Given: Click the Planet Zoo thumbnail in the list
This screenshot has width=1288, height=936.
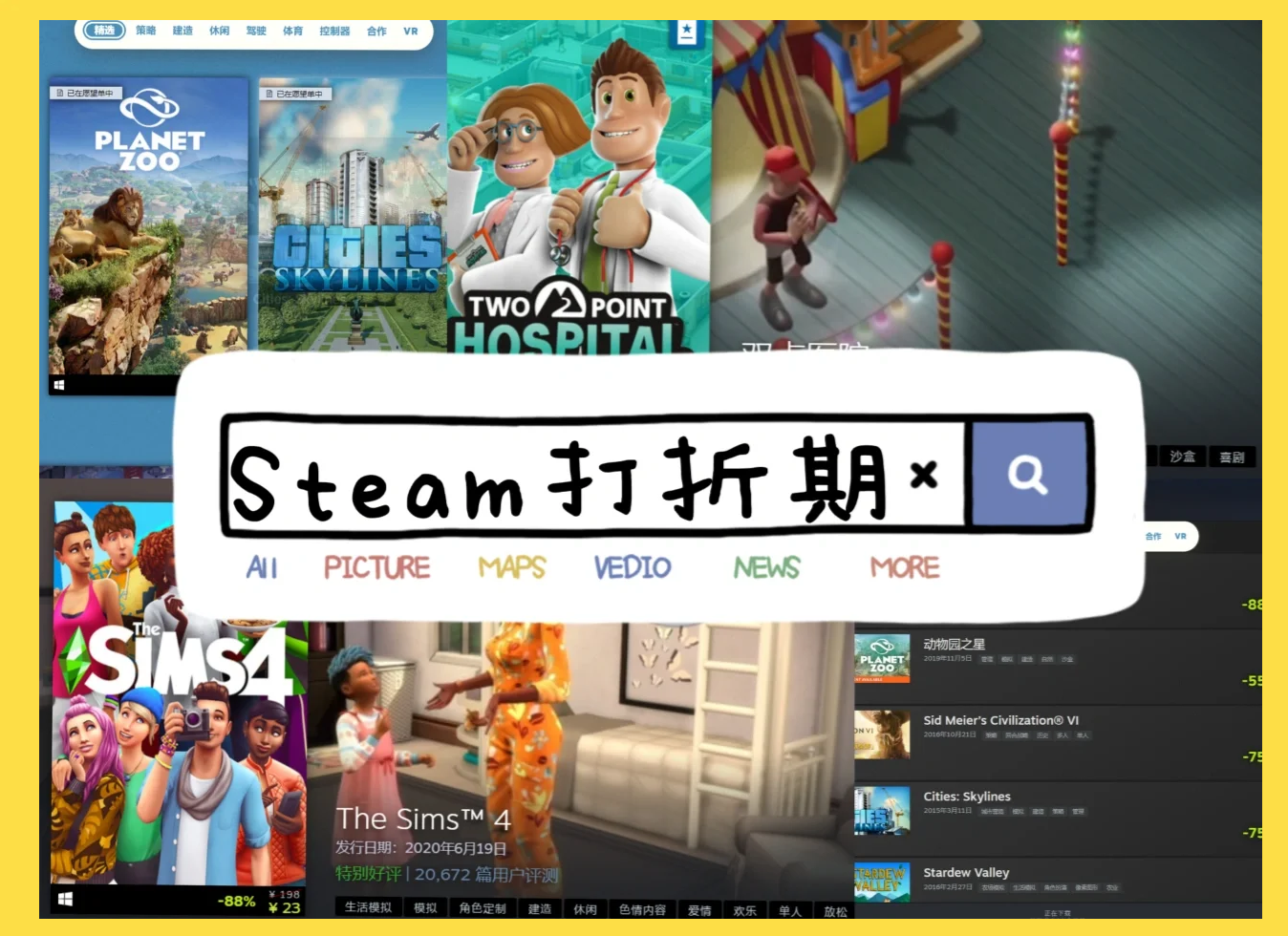Looking at the screenshot, I should coord(882,659).
